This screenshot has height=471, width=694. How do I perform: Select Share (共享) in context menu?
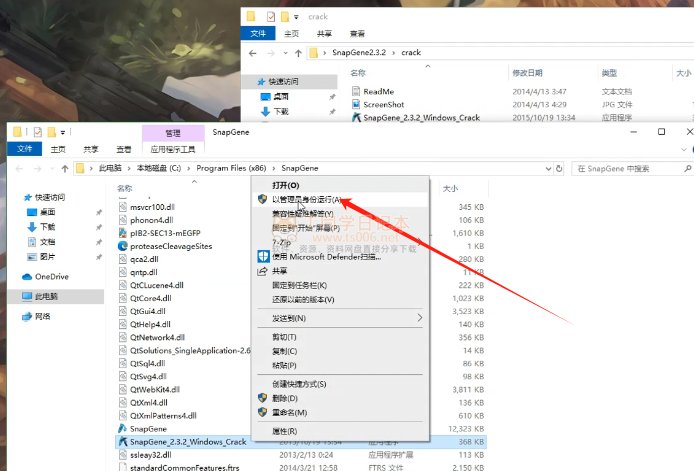point(279,271)
